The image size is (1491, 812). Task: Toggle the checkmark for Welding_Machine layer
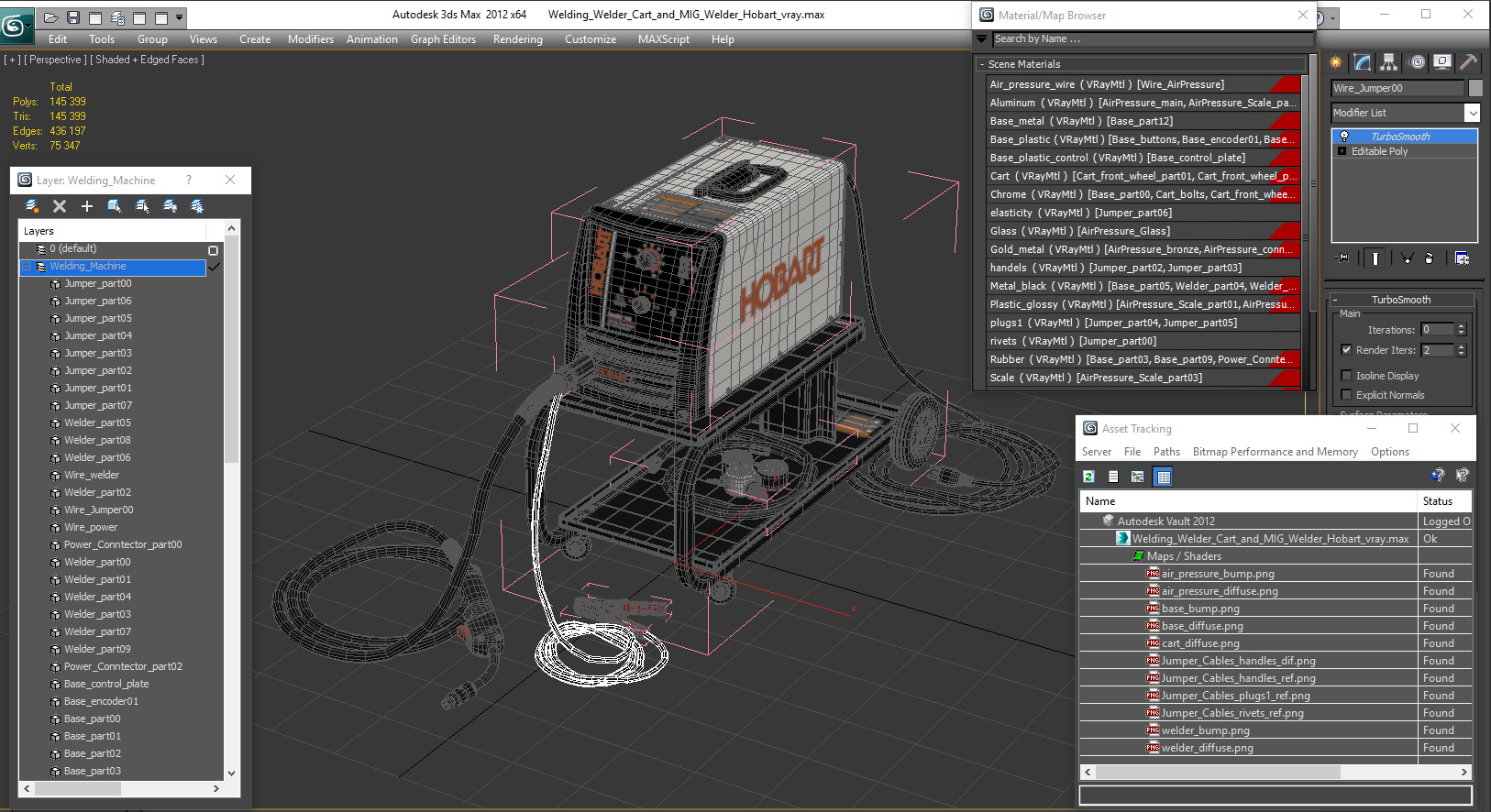click(x=214, y=267)
